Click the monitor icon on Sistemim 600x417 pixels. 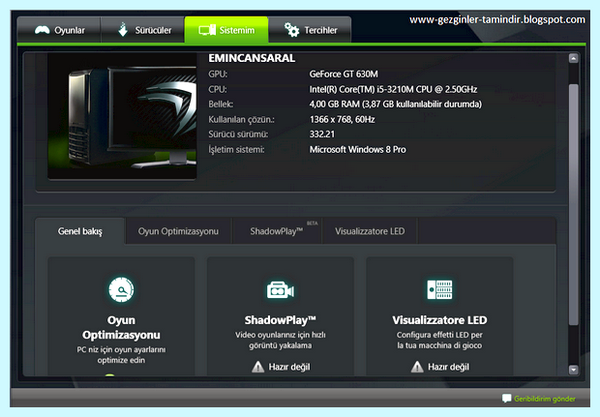(x=207, y=30)
